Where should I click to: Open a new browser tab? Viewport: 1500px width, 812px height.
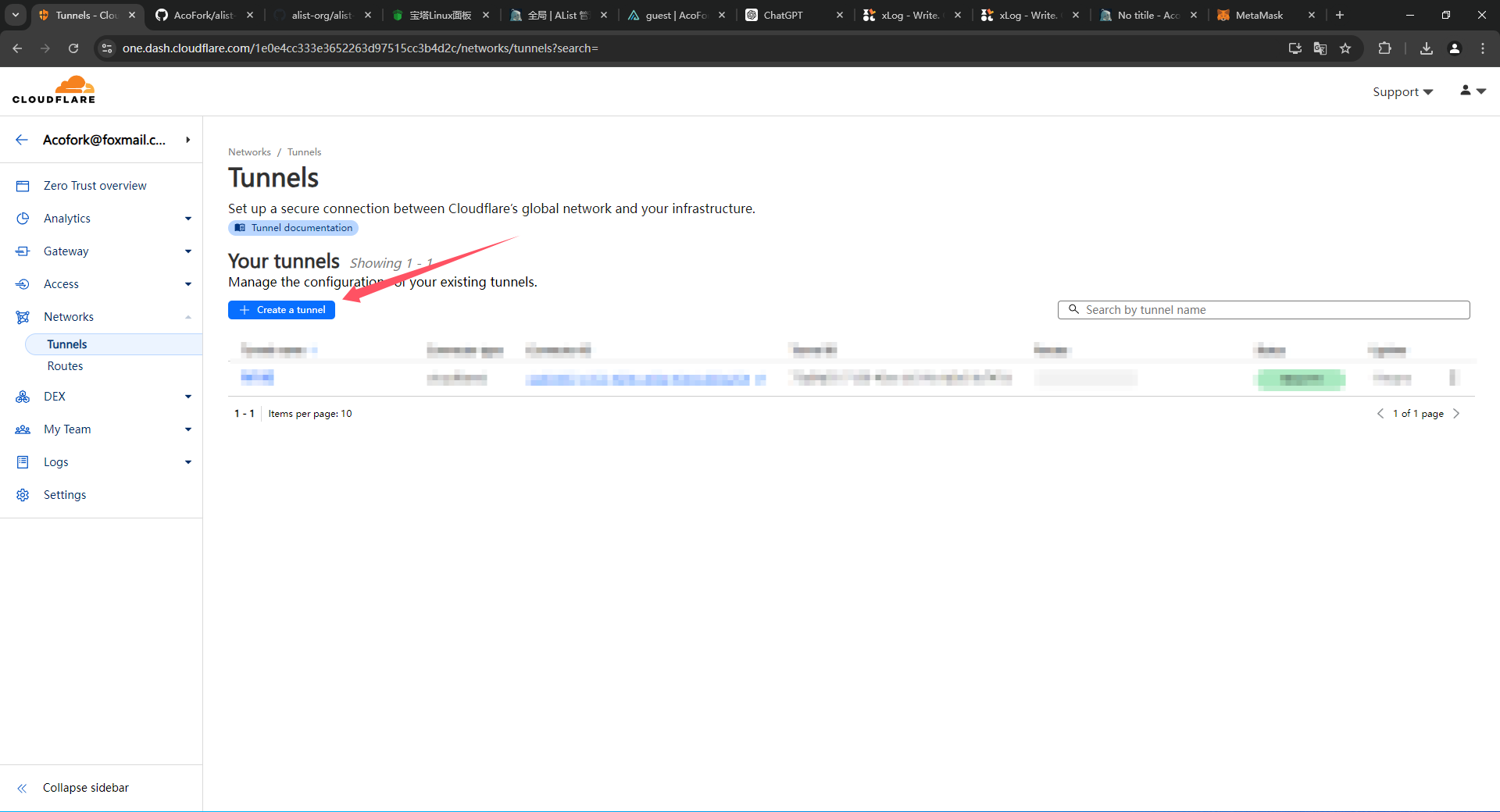(1340, 15)
